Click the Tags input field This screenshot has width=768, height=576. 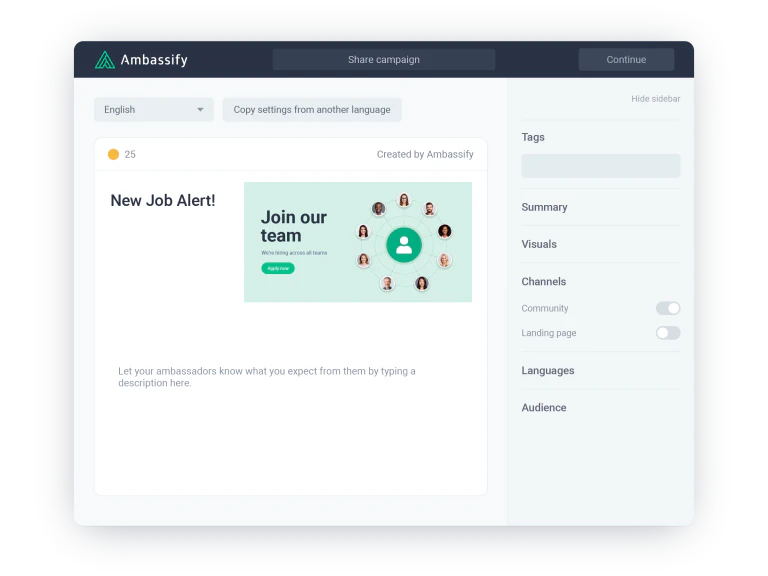600,166
